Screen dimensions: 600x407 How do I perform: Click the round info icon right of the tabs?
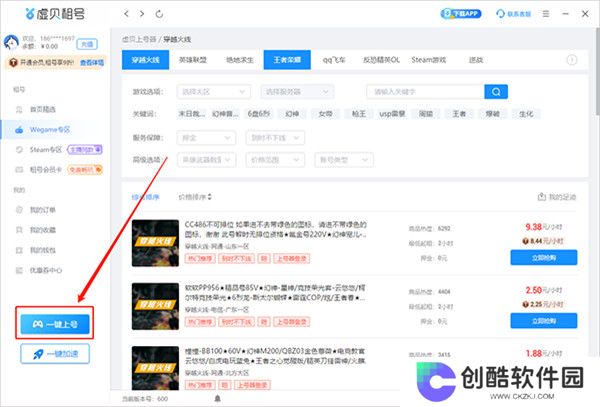tap(572, 60)
